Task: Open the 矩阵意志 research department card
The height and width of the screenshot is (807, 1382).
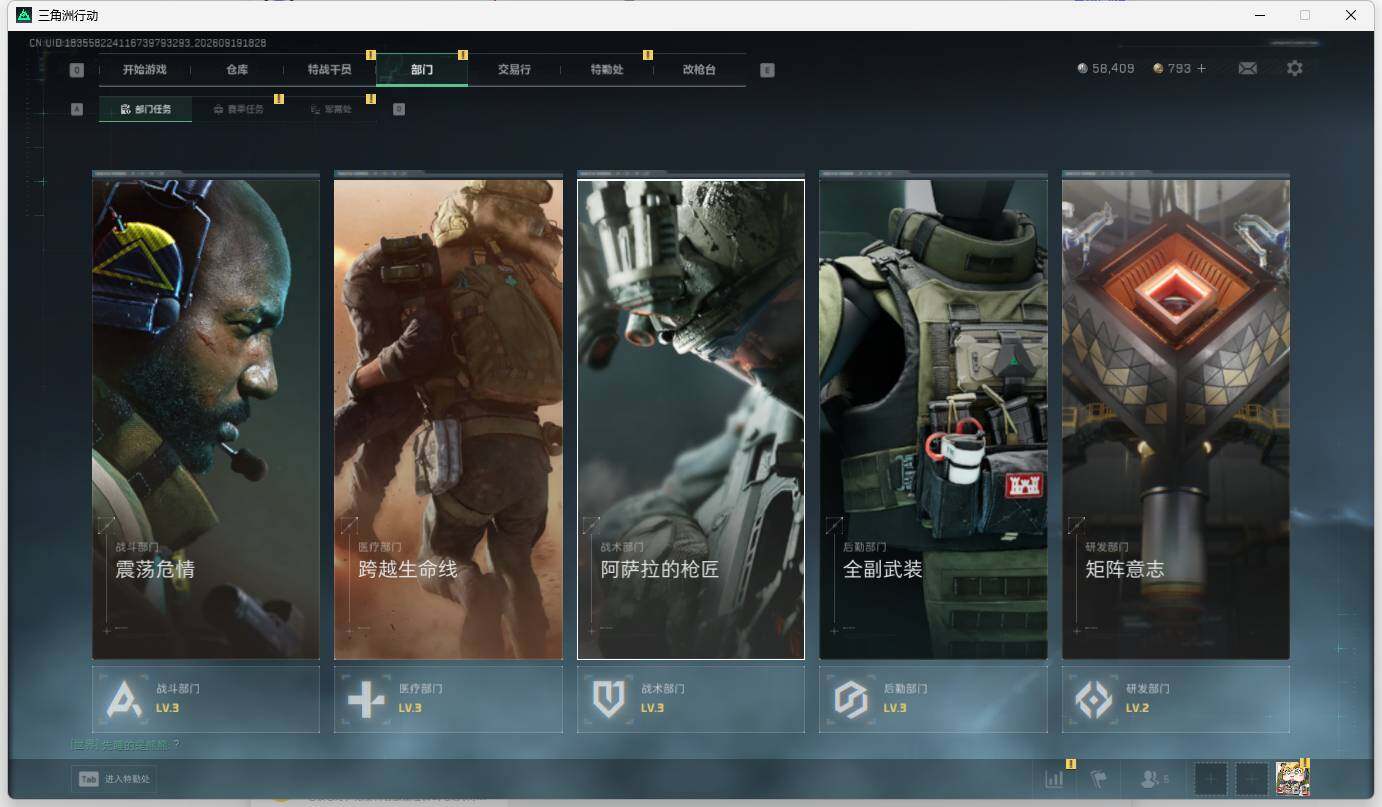Action: pos(1176,419)
